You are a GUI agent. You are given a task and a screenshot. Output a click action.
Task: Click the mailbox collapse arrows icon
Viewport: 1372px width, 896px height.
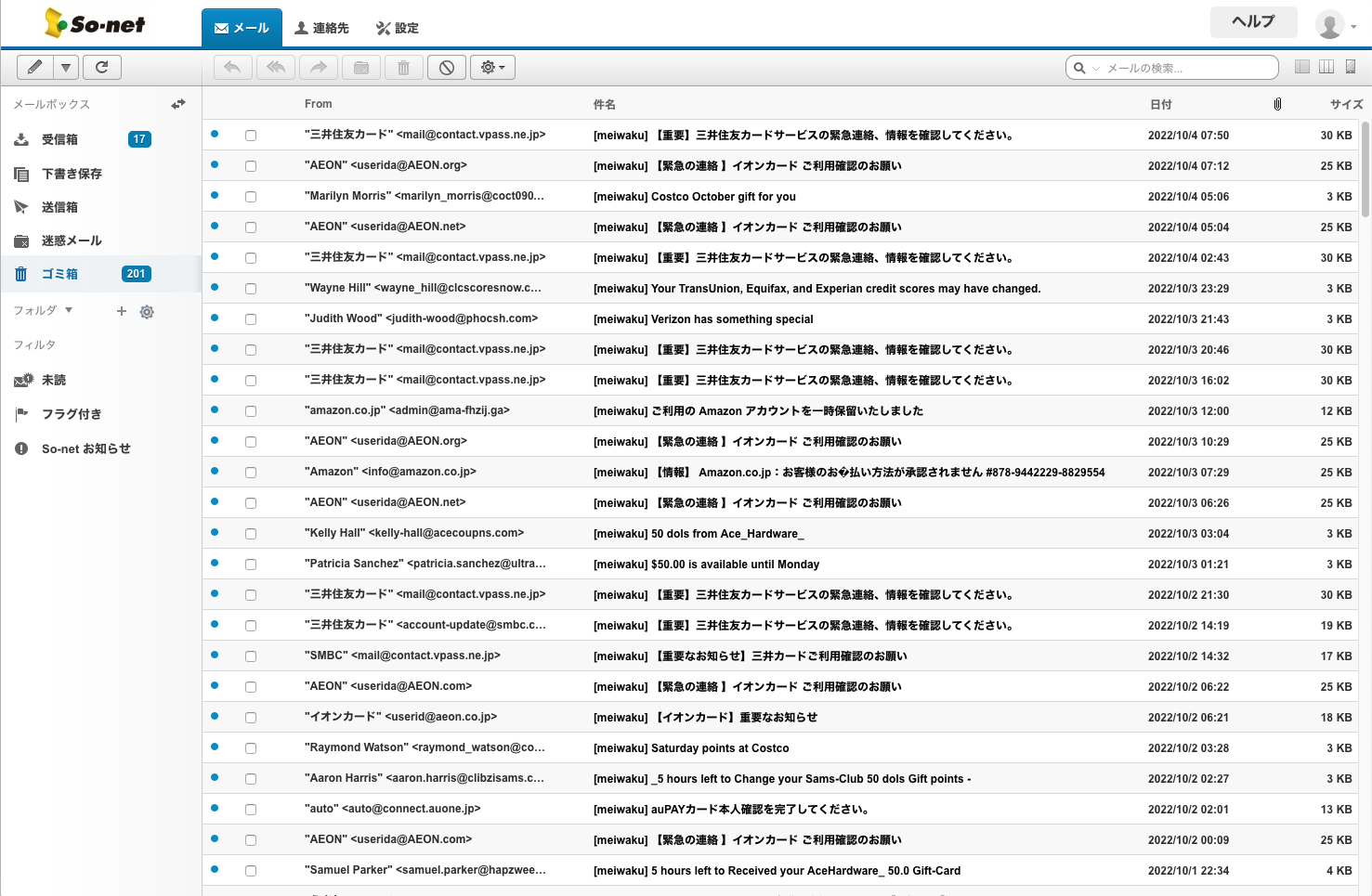pos(178,104)
